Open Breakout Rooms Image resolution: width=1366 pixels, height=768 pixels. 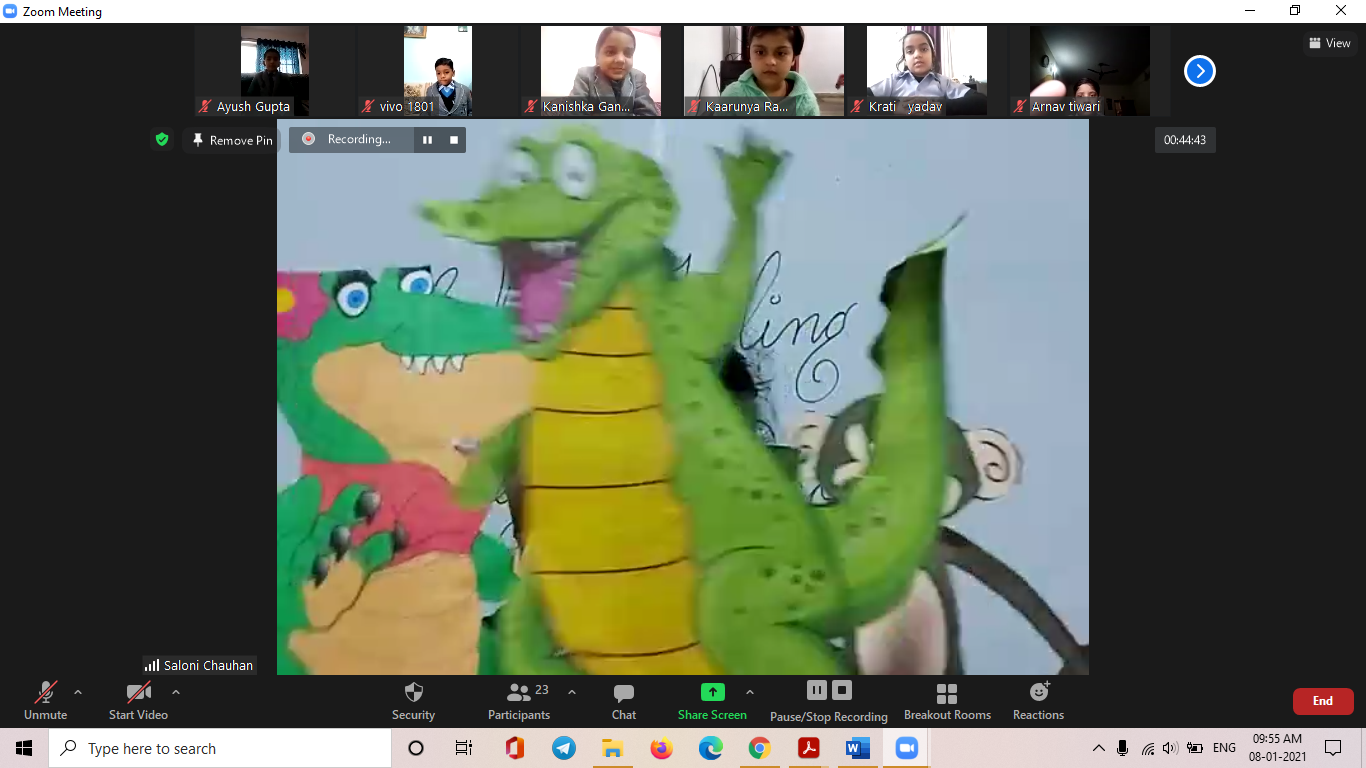[947, 701]
